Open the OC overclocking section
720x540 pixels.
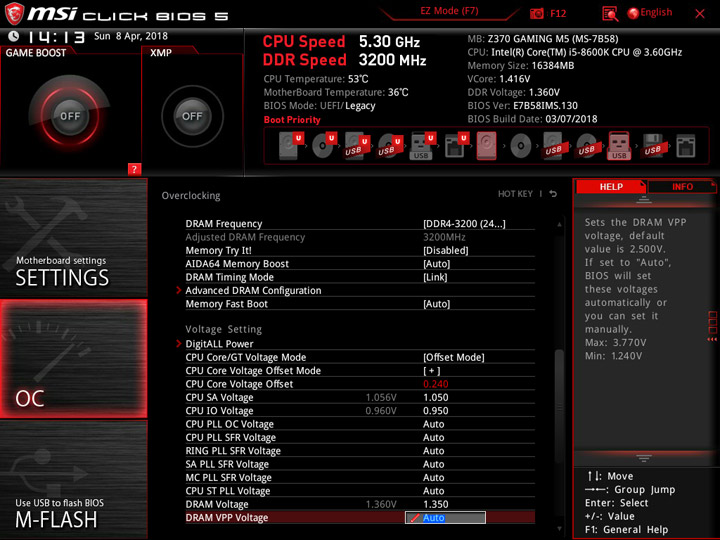pyautogui.click(x=73, y=359)
